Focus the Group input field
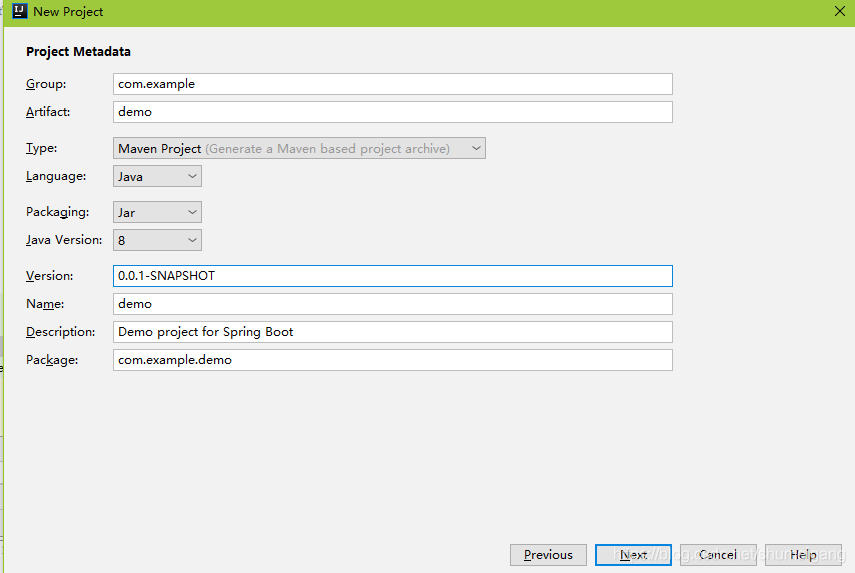This screenshot has width=855, height=573. (x=393, y=84)
